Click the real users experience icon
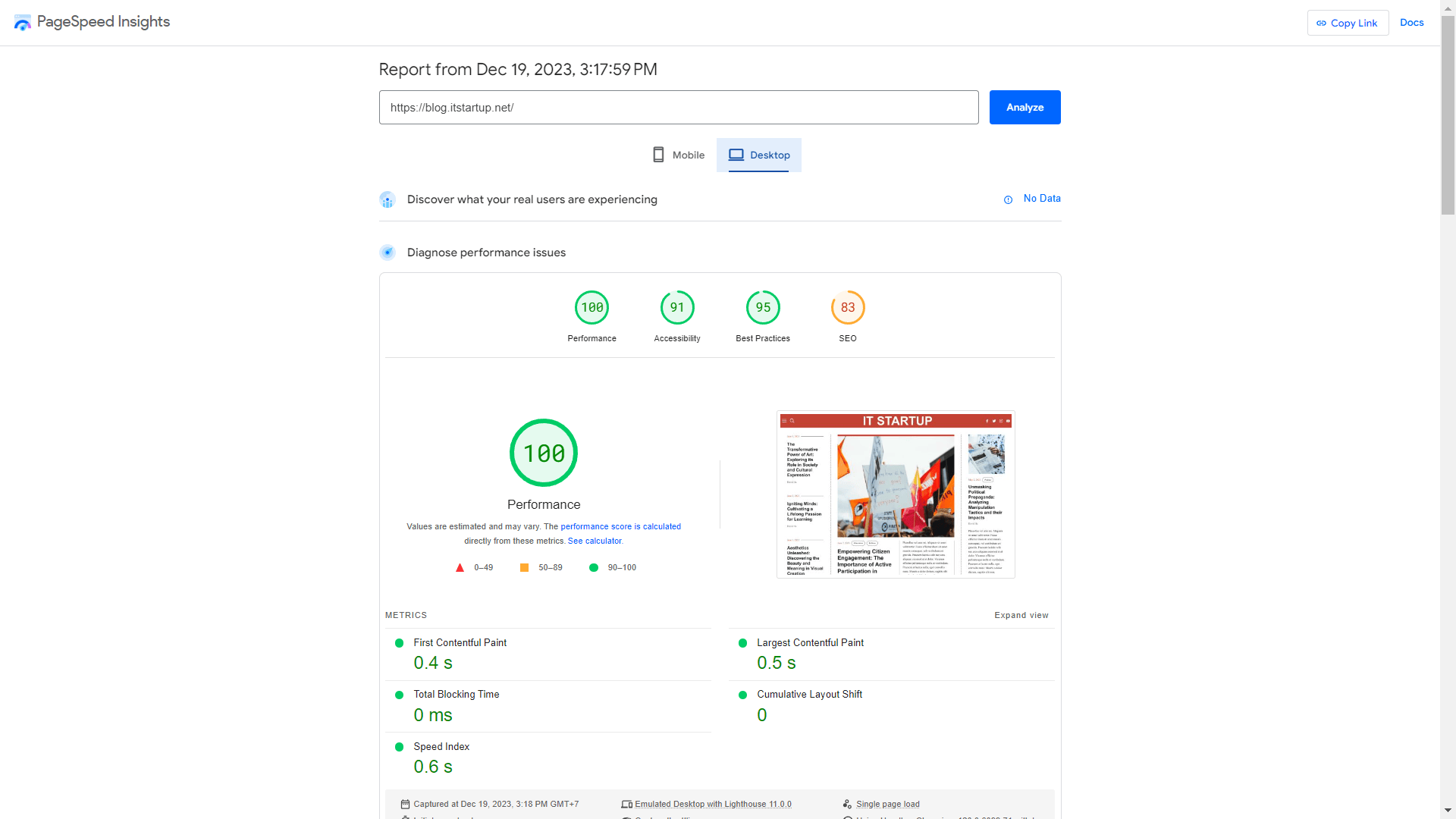1456x819 pixels. 388,200
